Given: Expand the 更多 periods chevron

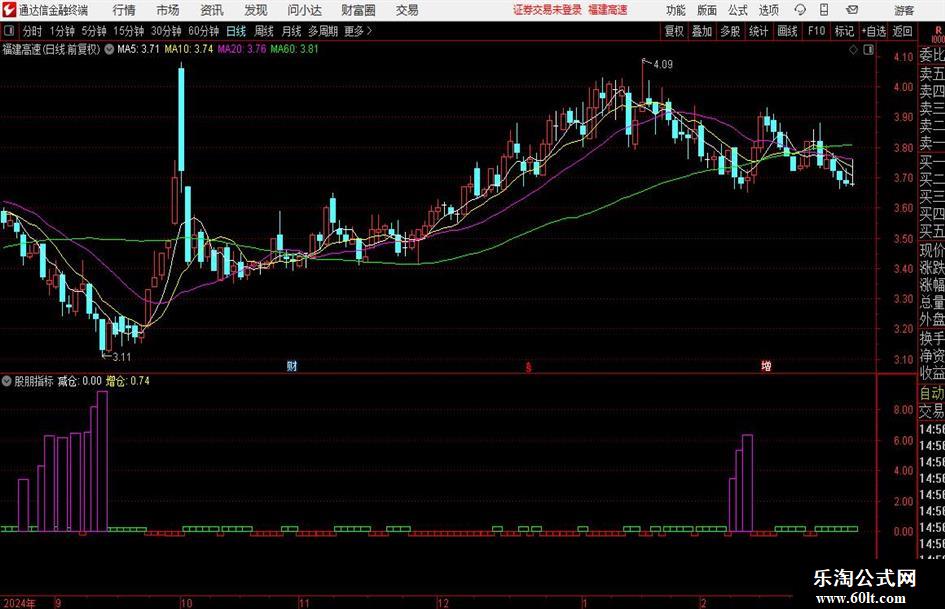Looking at the screenshot, I should (369, 31).
